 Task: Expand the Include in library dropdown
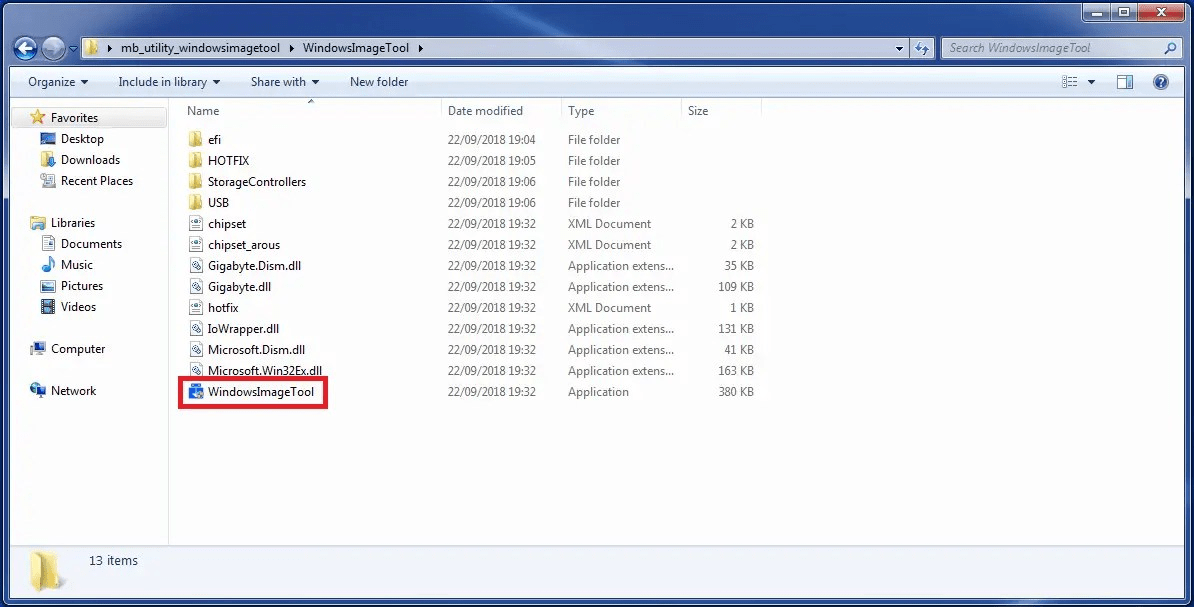tap(169, 82)
